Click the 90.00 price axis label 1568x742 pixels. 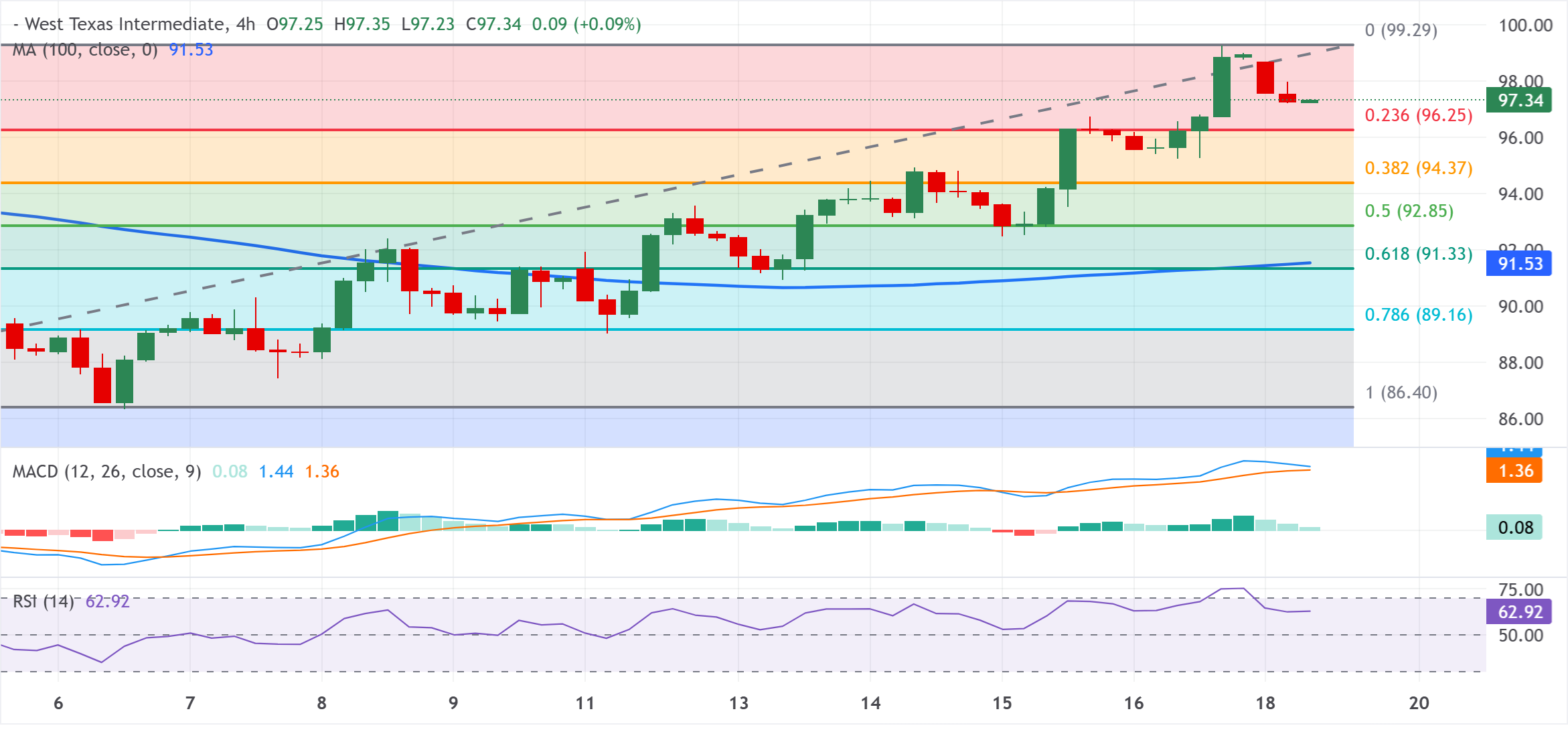tap(1520, 307)
